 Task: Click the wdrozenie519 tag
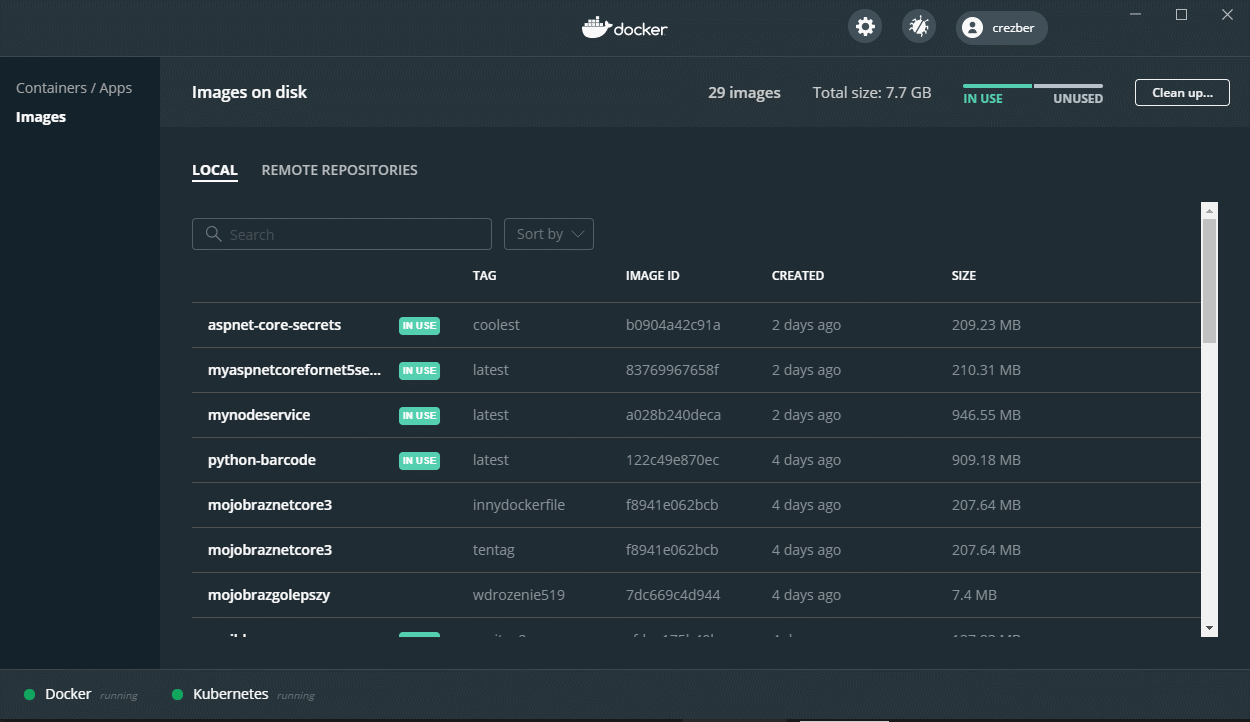519,595
